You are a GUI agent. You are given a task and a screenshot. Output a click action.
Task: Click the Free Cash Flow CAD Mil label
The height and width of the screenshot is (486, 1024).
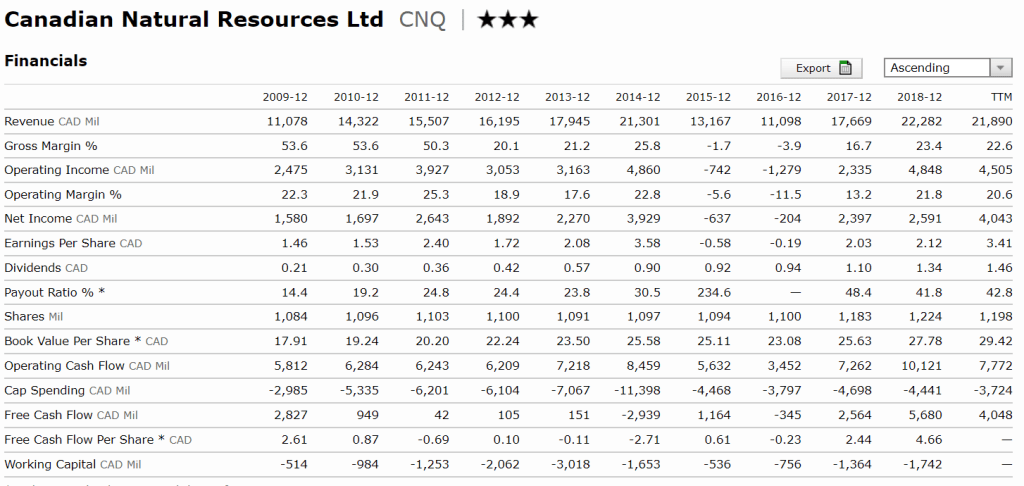[x=71, y=415]
